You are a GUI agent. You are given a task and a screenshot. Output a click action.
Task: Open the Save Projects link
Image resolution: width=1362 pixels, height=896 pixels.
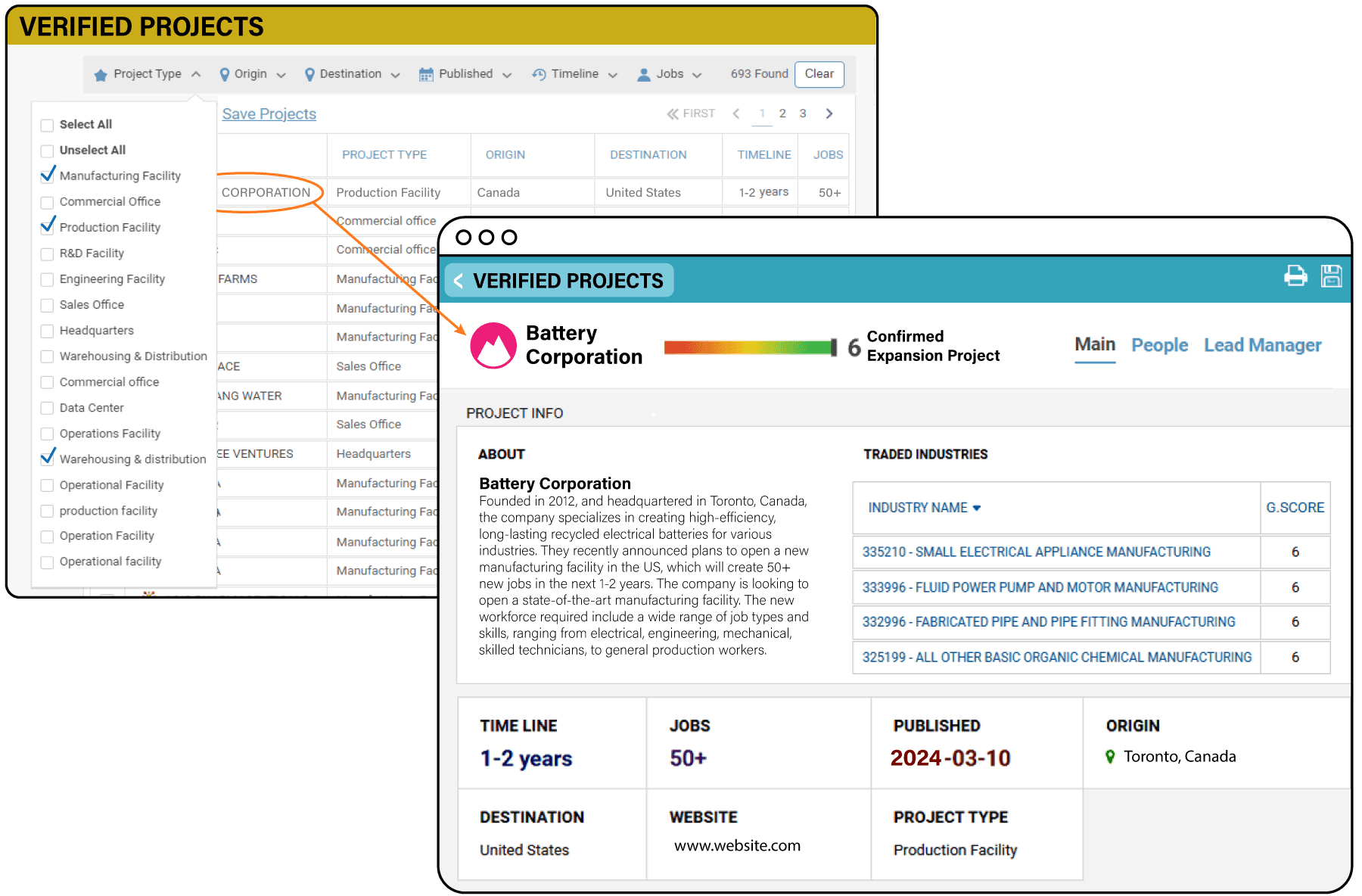pos(269,114)
